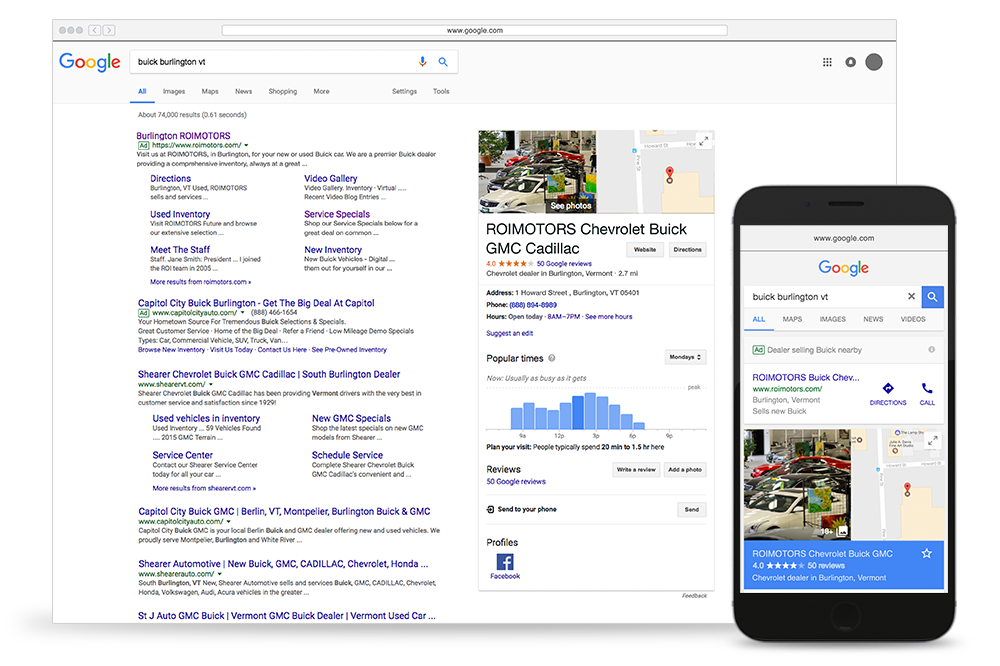Click the Popular times help icon

552,358
